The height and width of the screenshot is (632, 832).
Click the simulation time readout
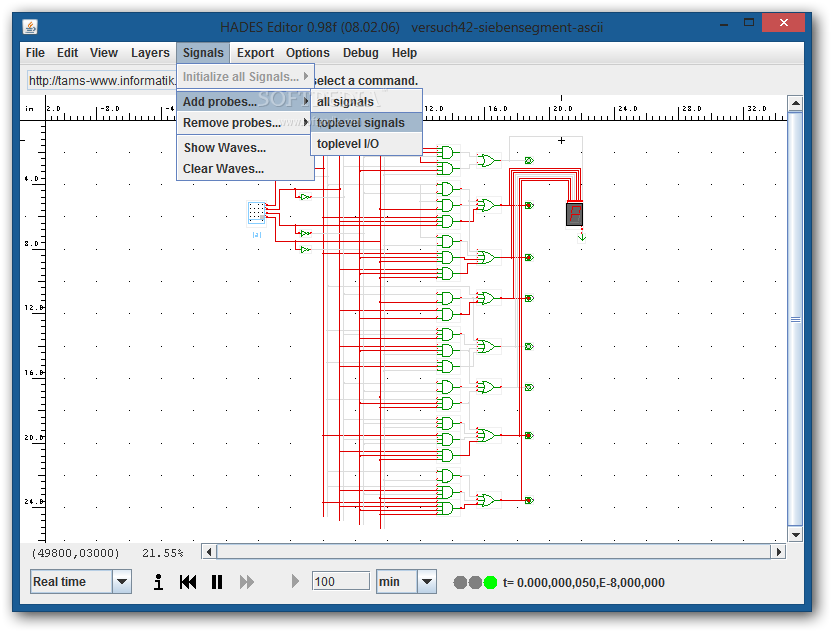pyautogui.click(x=584, y=583)
